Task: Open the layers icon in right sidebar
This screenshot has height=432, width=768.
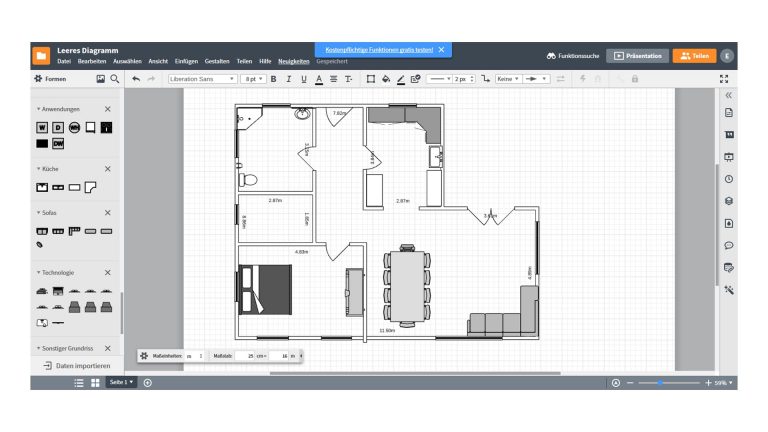Action: coord(729,201)
